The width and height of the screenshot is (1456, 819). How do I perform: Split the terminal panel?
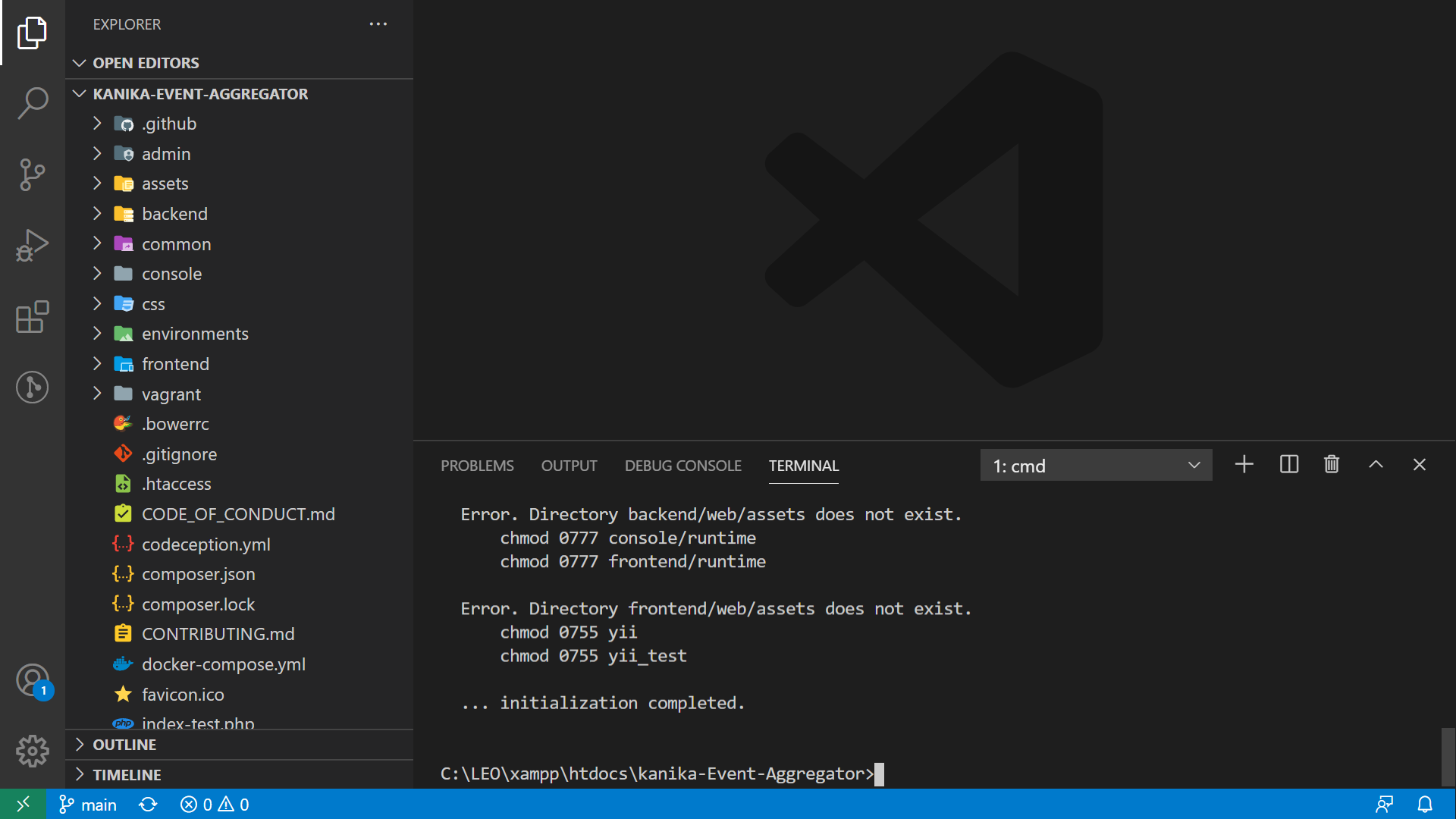click(1288, 465)
